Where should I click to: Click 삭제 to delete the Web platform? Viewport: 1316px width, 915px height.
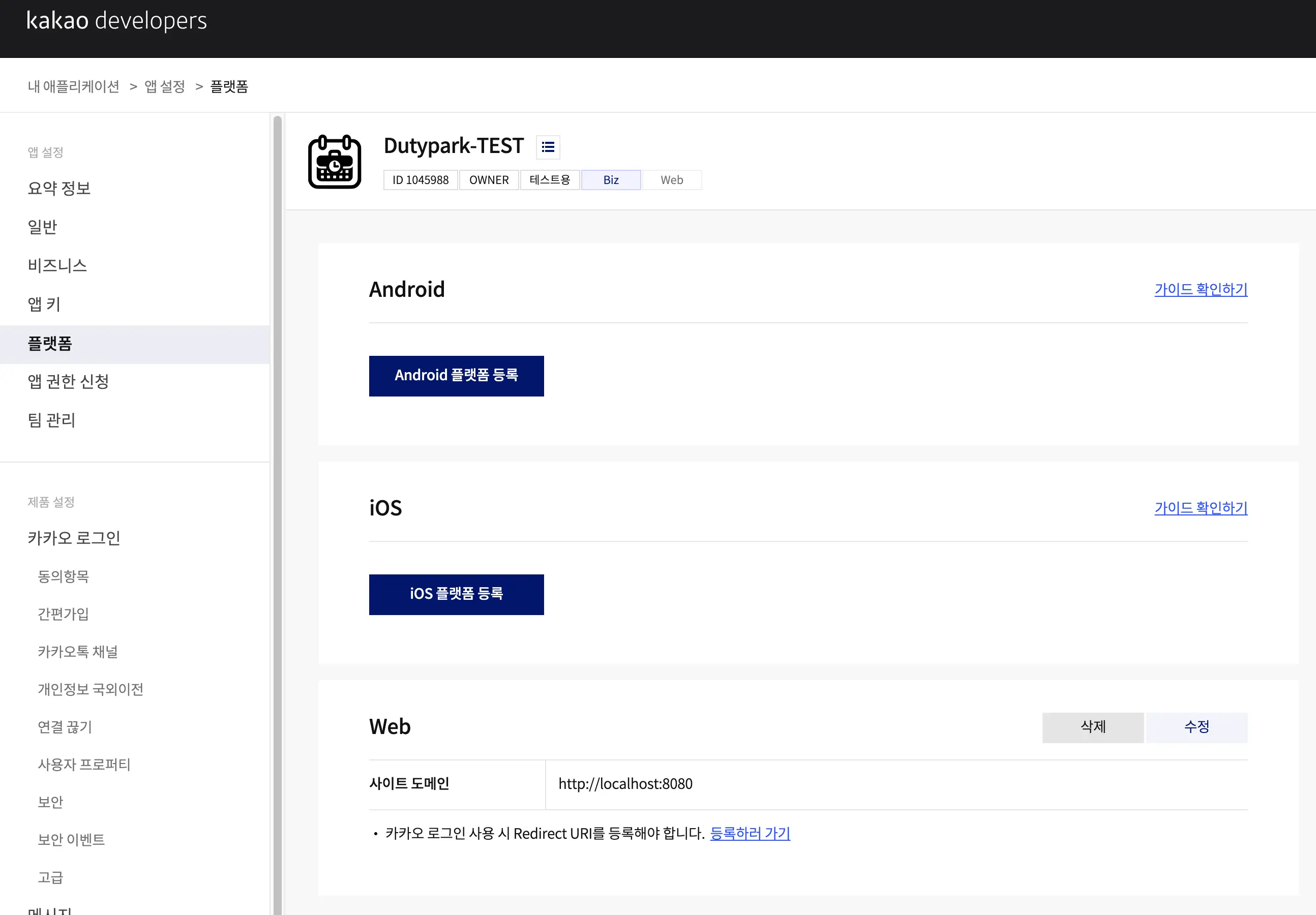1092,727
